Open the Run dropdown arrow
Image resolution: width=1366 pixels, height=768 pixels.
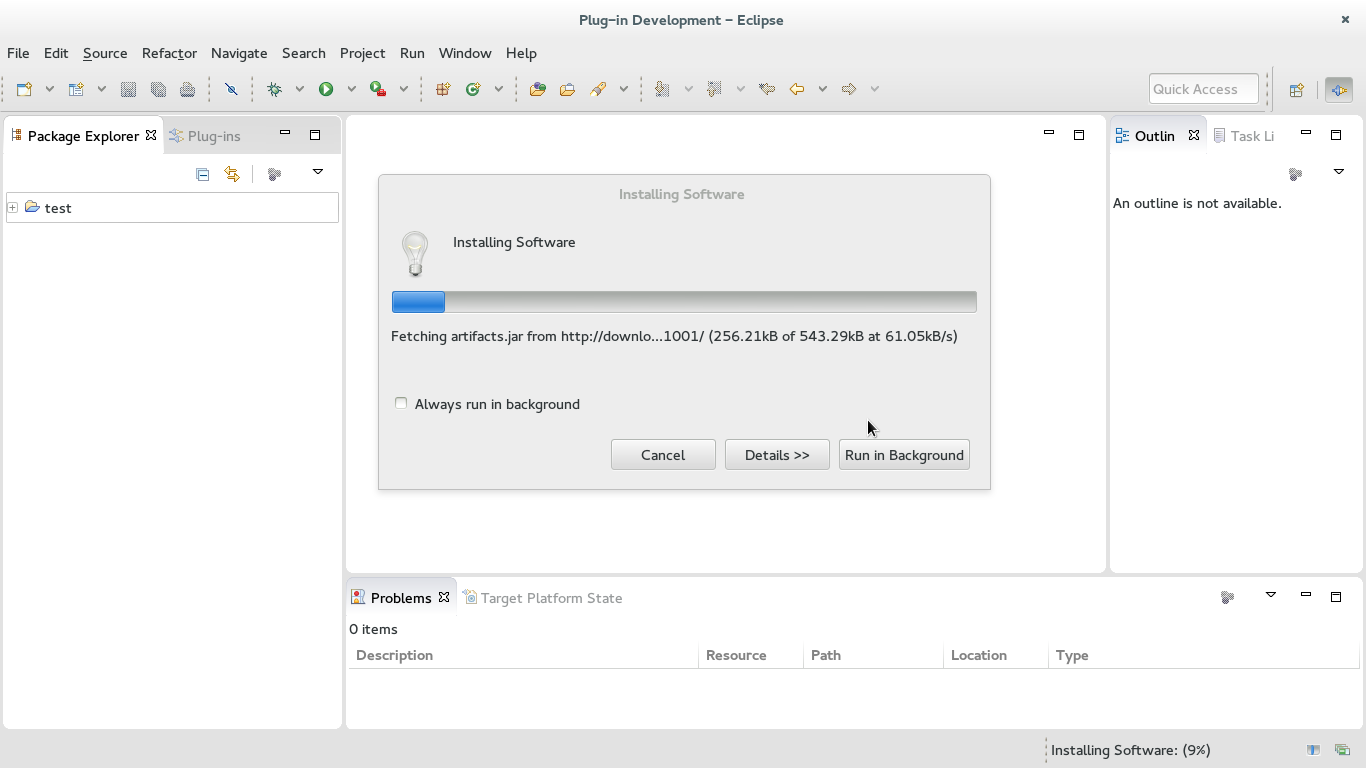tap(351, 89)
